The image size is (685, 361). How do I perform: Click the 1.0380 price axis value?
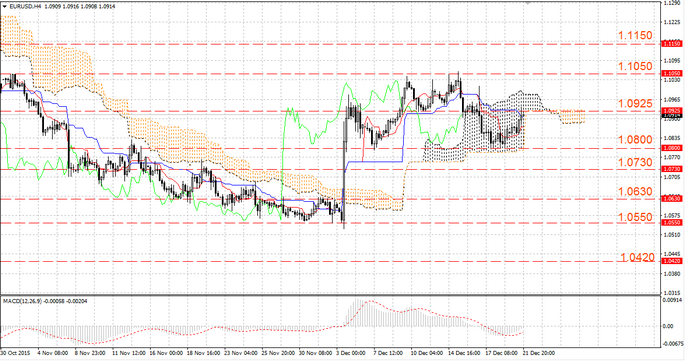pyautogui.click(x=672, y=274)
